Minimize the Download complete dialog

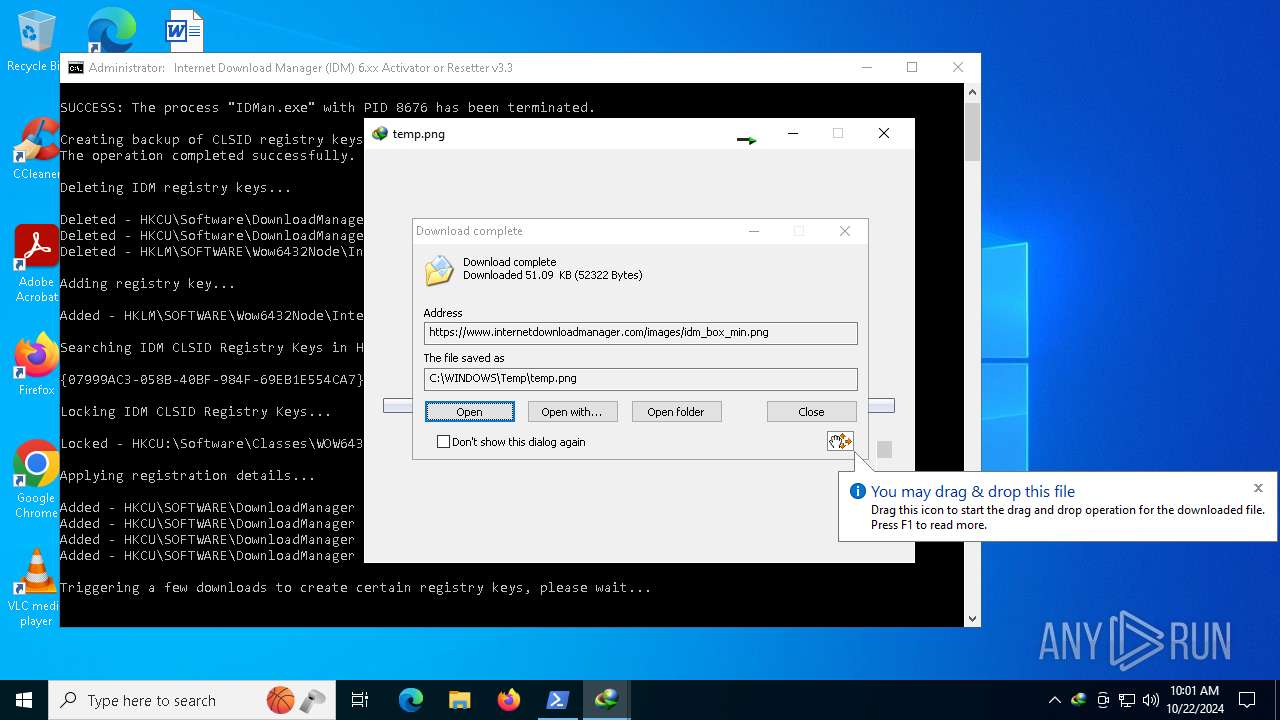tap(754, 231)
